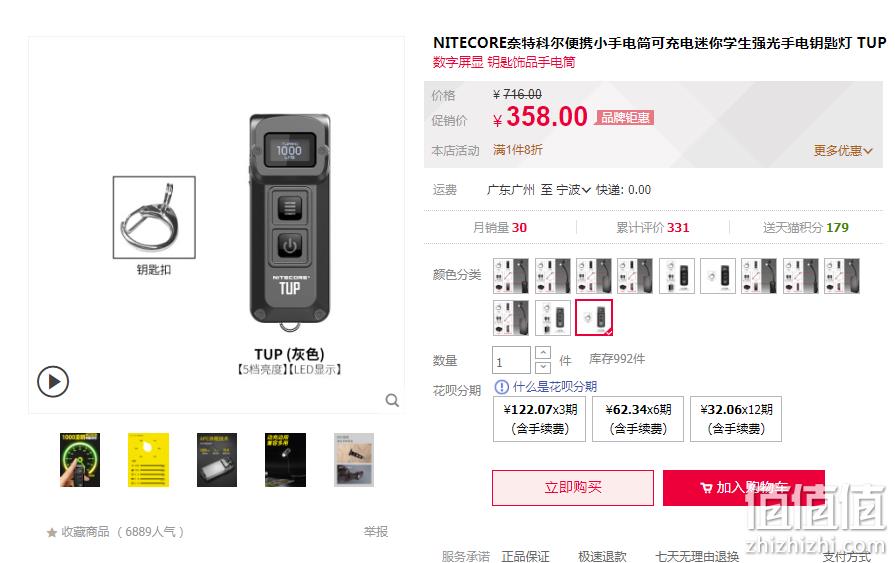Open the 宁波 destination dropdown
895x563 pixels.
click(573, 190)
